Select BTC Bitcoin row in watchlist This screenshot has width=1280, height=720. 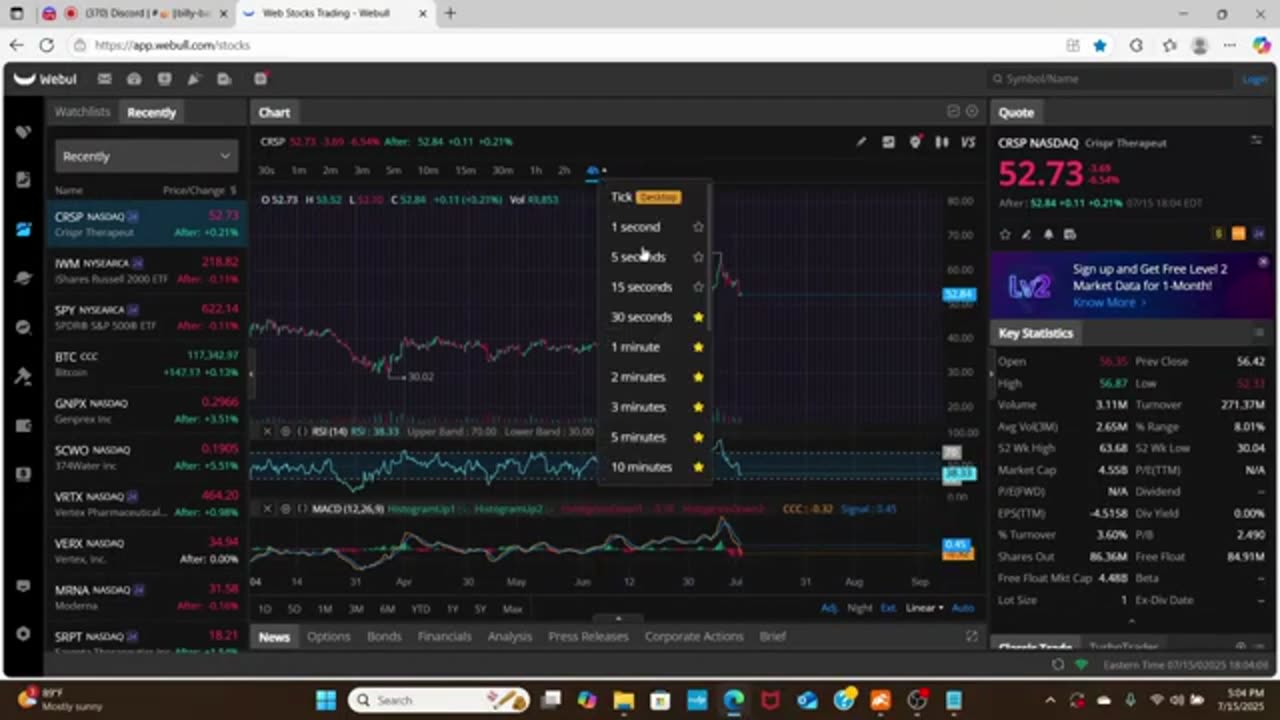[146, 364]
